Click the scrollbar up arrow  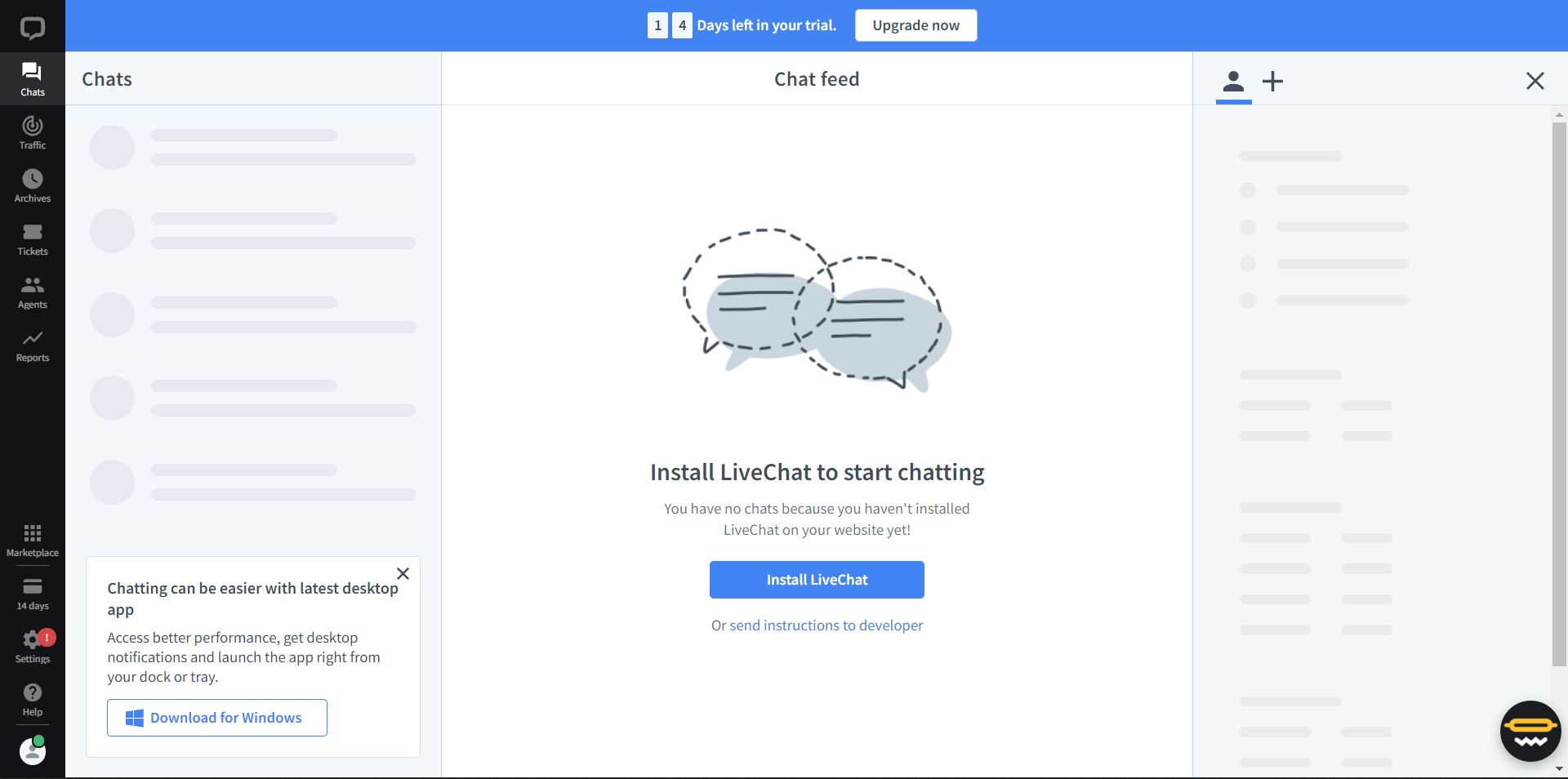(1559, 114)
